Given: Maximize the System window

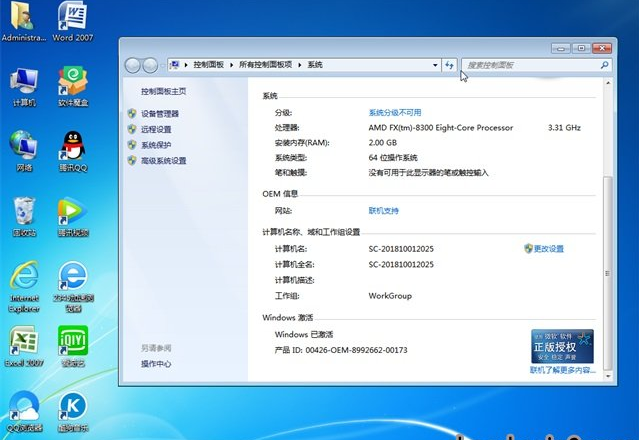Looking at the screenshot, I should point(581,48).
